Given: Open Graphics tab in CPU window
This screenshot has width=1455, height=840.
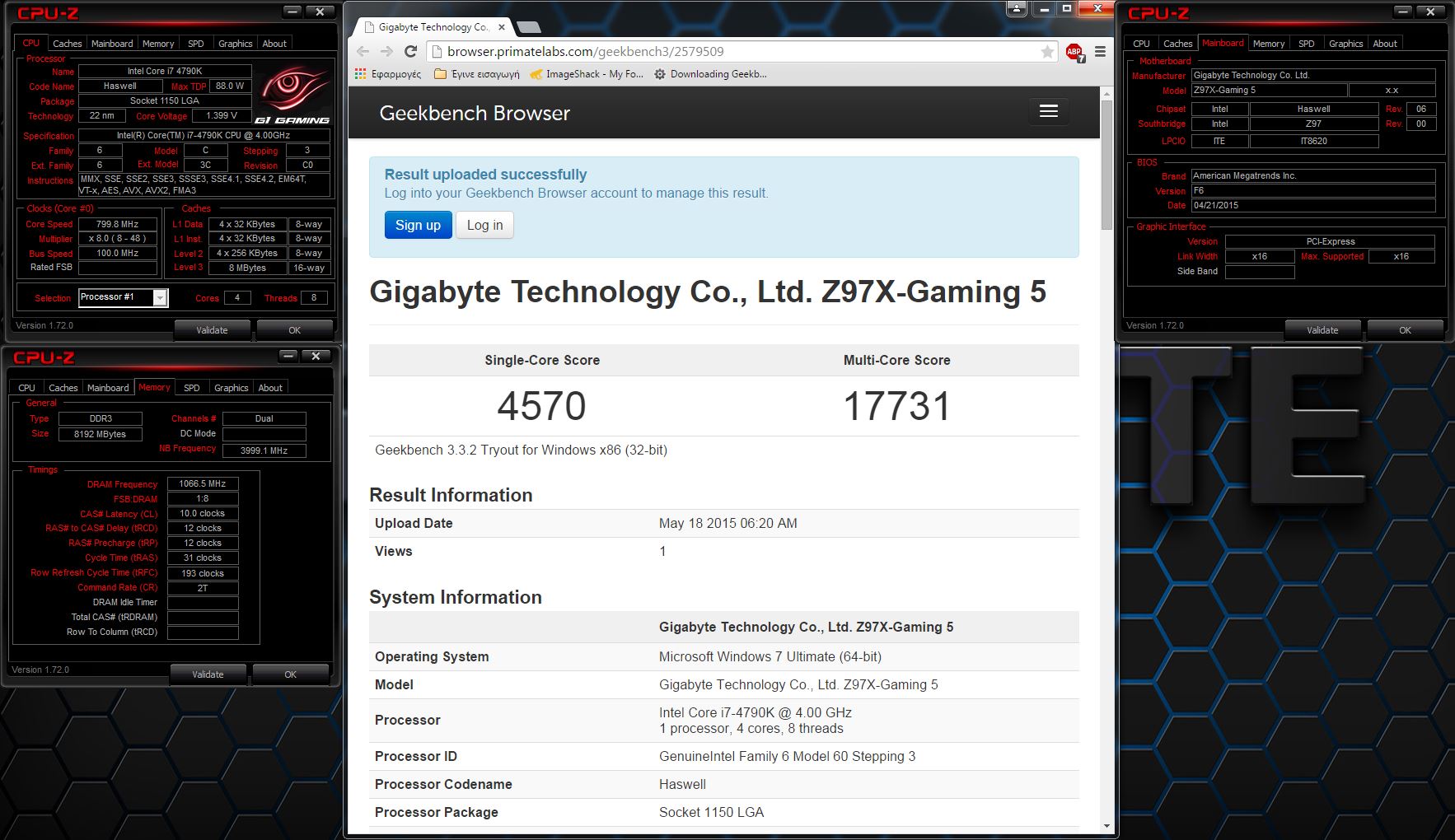Looking at the screenshot, I should 236,44.
